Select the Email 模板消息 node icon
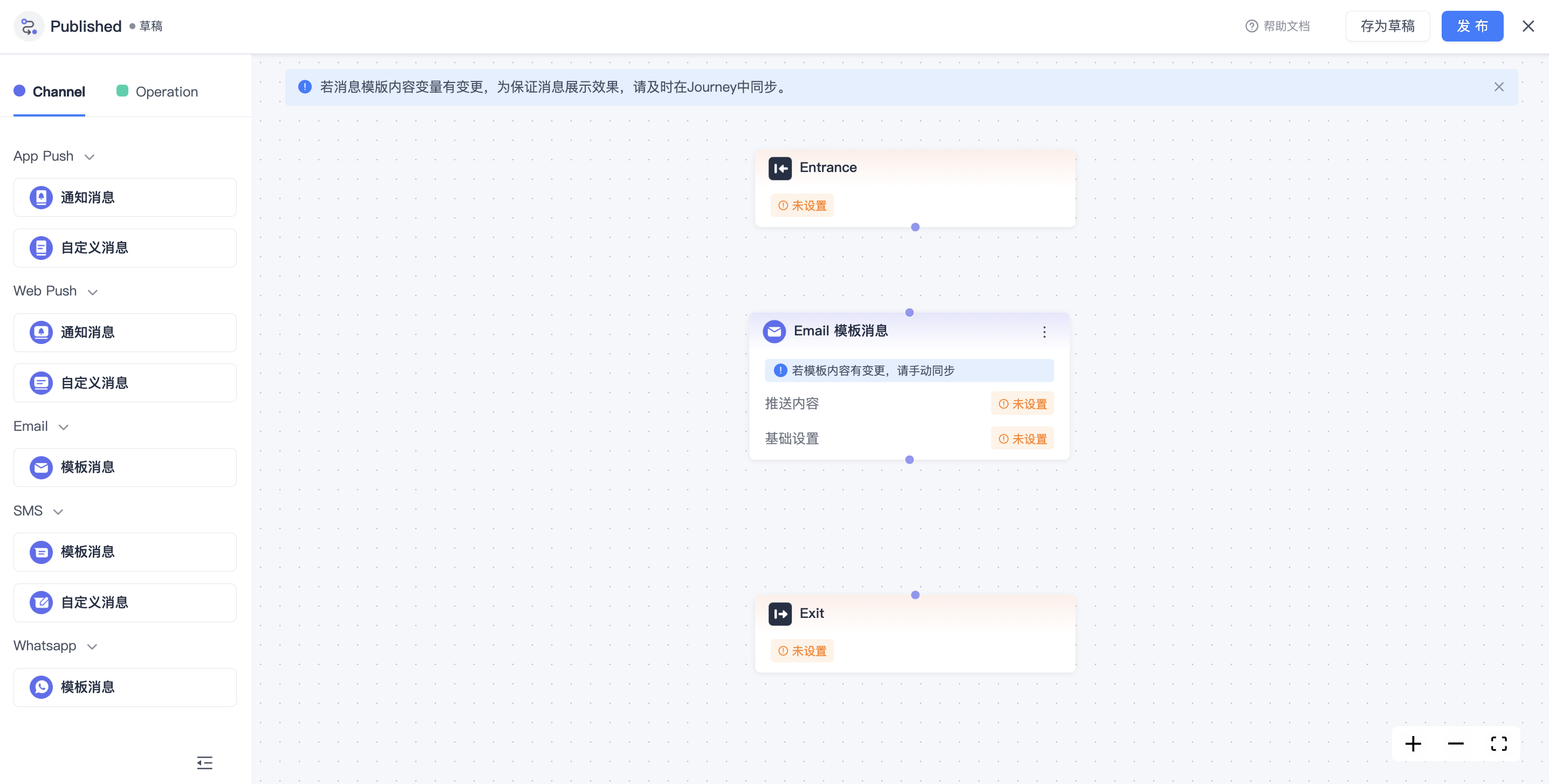The height and width of the screenshot is (784, 1549). pyautogui.click(x=40, y=467)
